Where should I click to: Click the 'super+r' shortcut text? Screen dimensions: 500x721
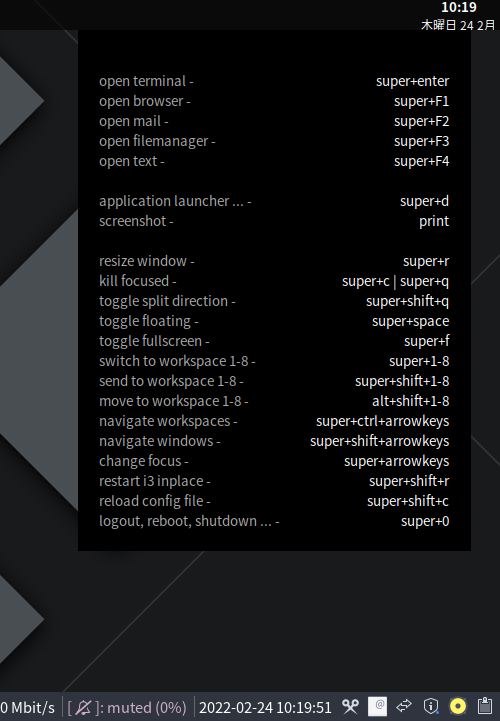pyautogui.click(x=426, y=261)
